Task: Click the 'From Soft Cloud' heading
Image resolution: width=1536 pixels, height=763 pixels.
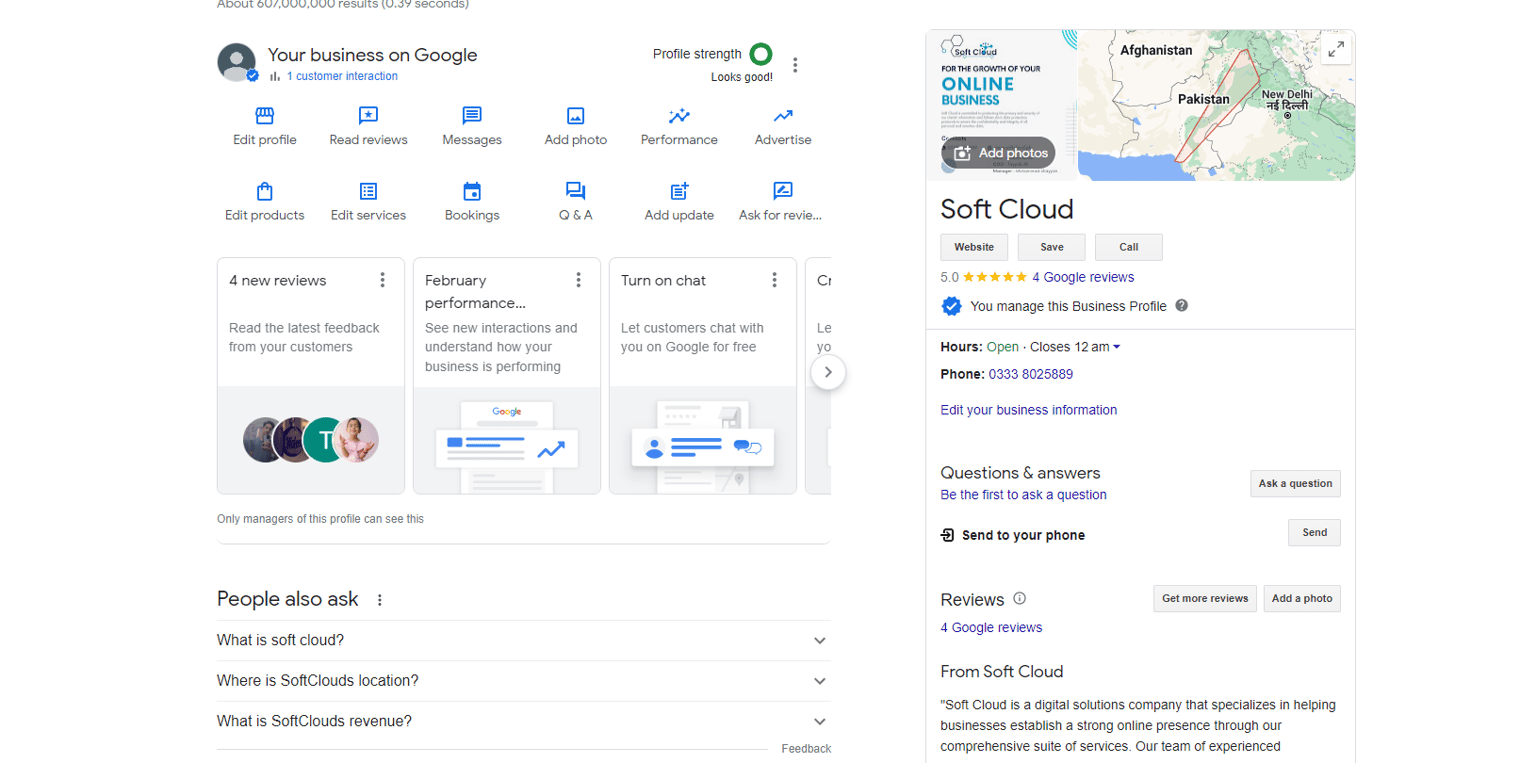Action: (1002, 672)
